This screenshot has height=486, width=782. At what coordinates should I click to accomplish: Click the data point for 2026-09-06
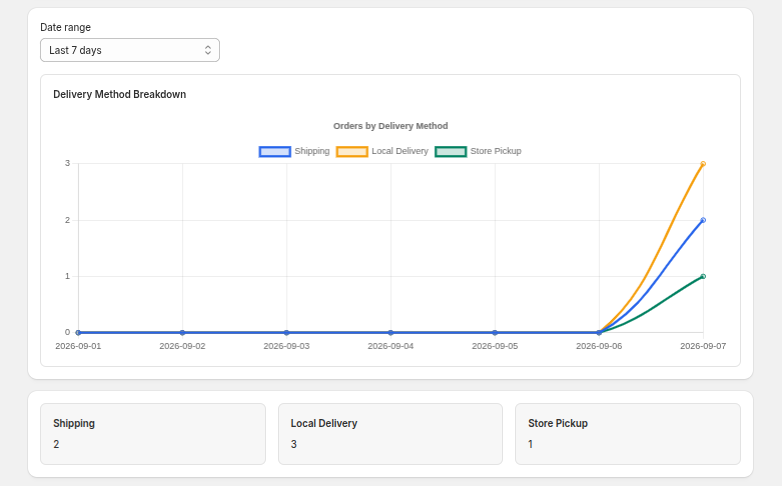599,332
